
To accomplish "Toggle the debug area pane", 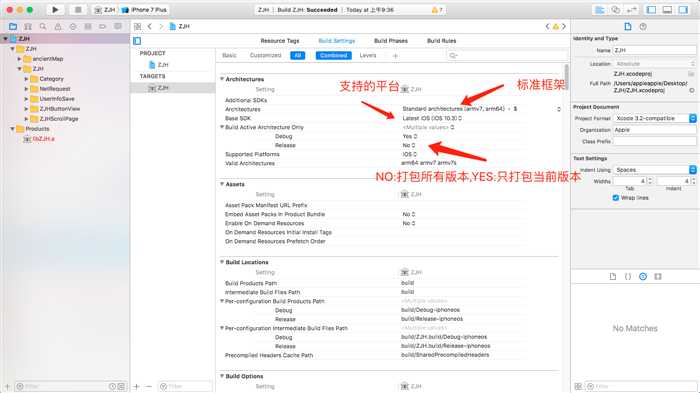I will click(667, 9).
